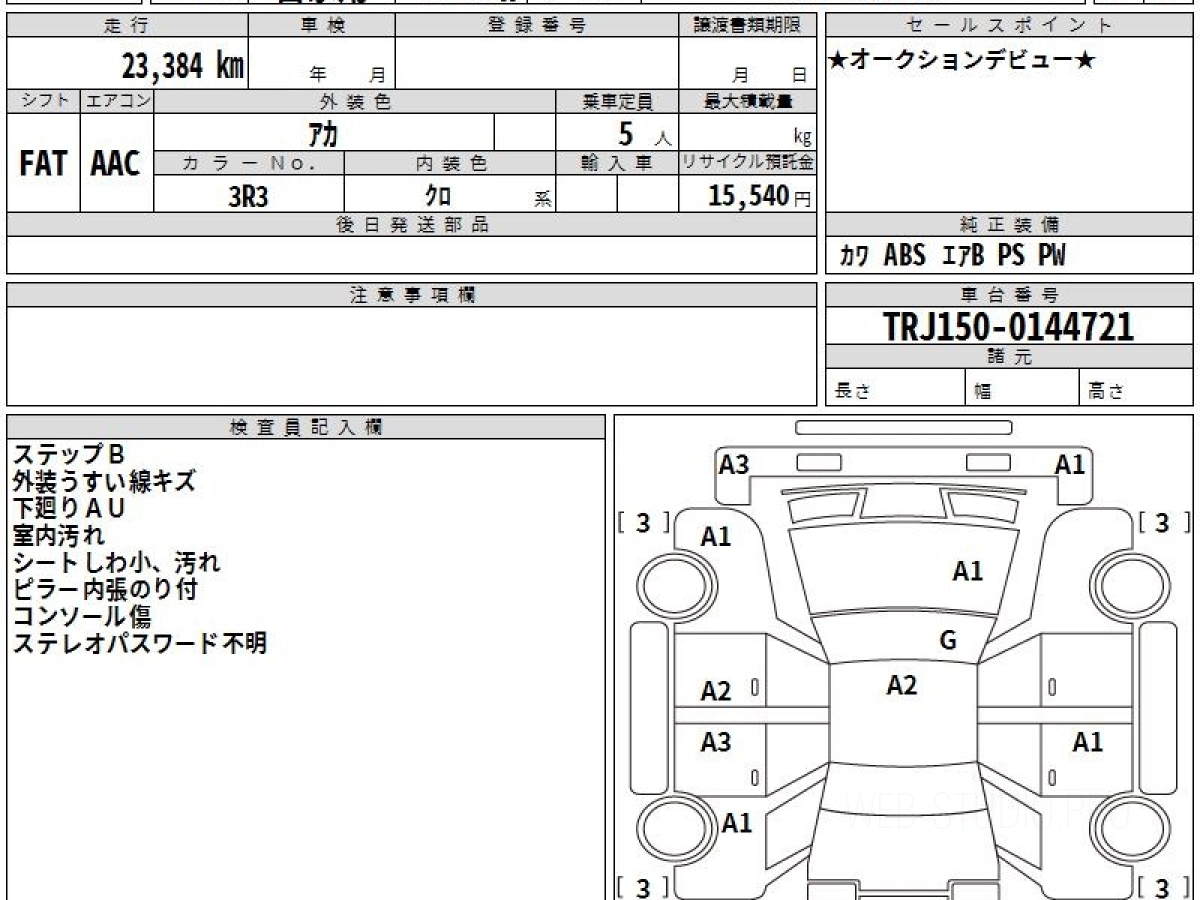Click the 高さ dimension label
1200x900 pixels.
(x=1107, y=392)
